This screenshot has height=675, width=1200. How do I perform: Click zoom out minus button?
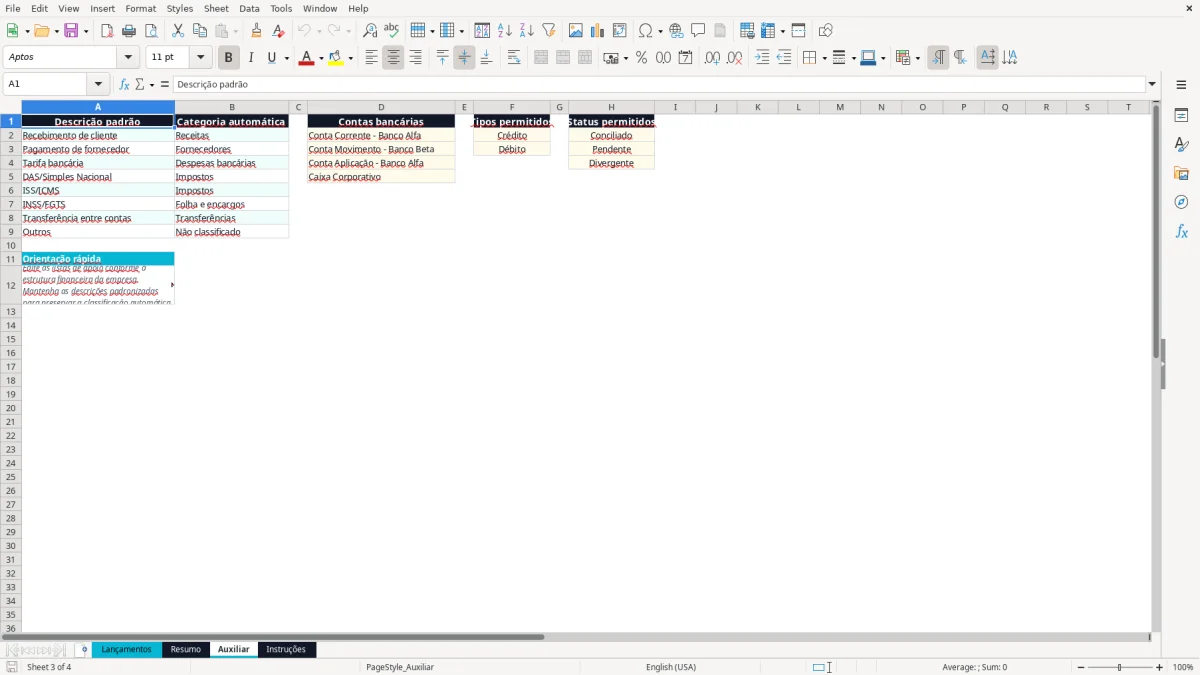click(x=1081, y=667)
